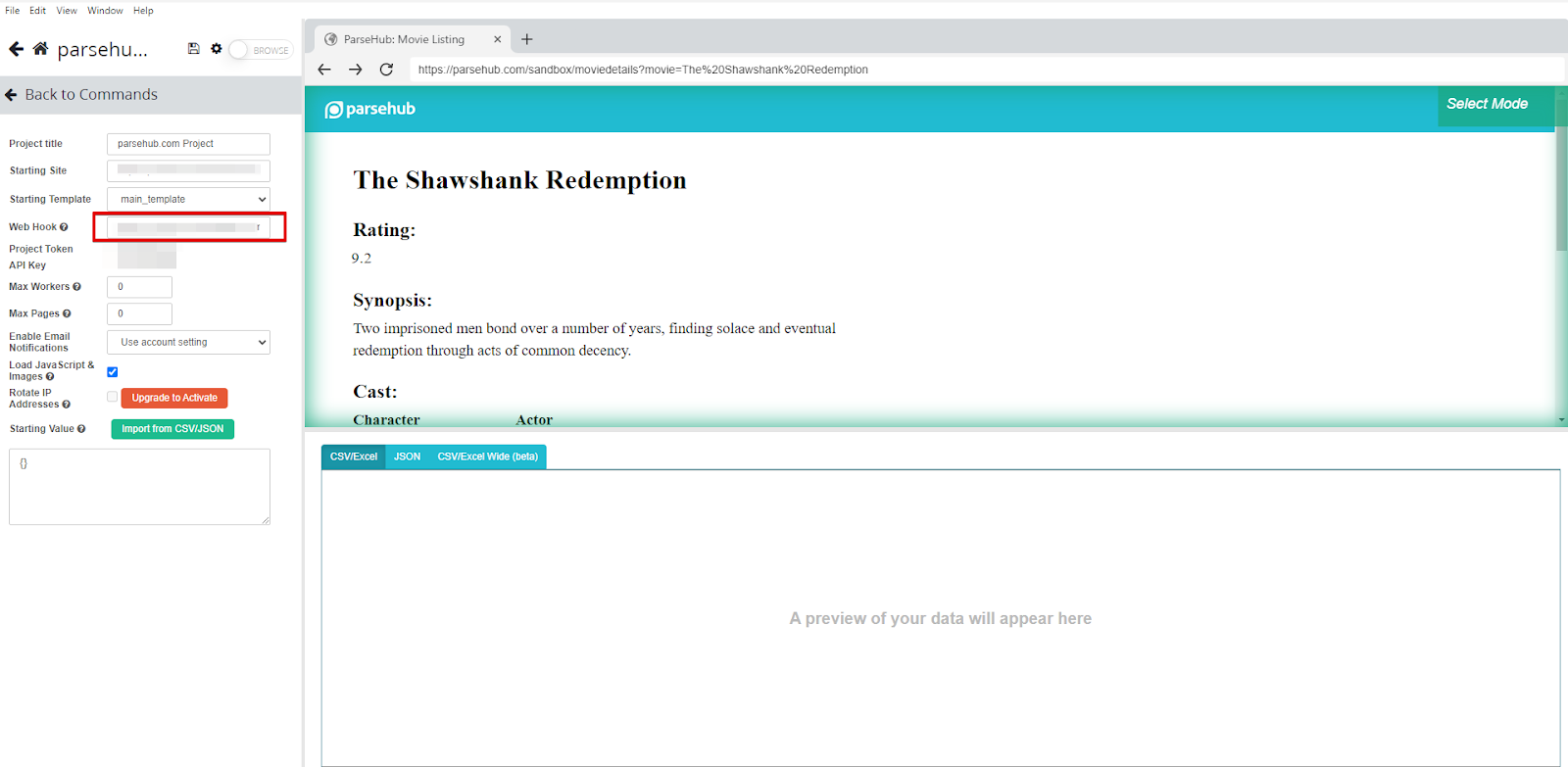Open the Edit menu

coord(37,11)
